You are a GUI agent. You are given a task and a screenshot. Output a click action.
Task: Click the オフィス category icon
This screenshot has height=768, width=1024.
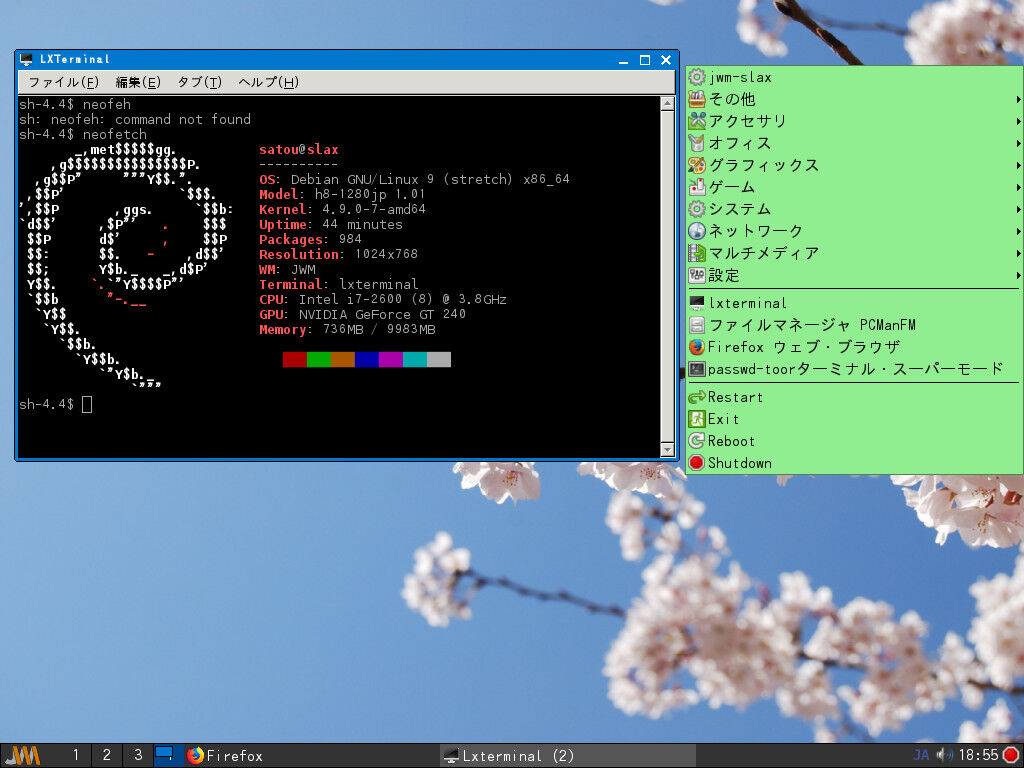click(697, 143)
